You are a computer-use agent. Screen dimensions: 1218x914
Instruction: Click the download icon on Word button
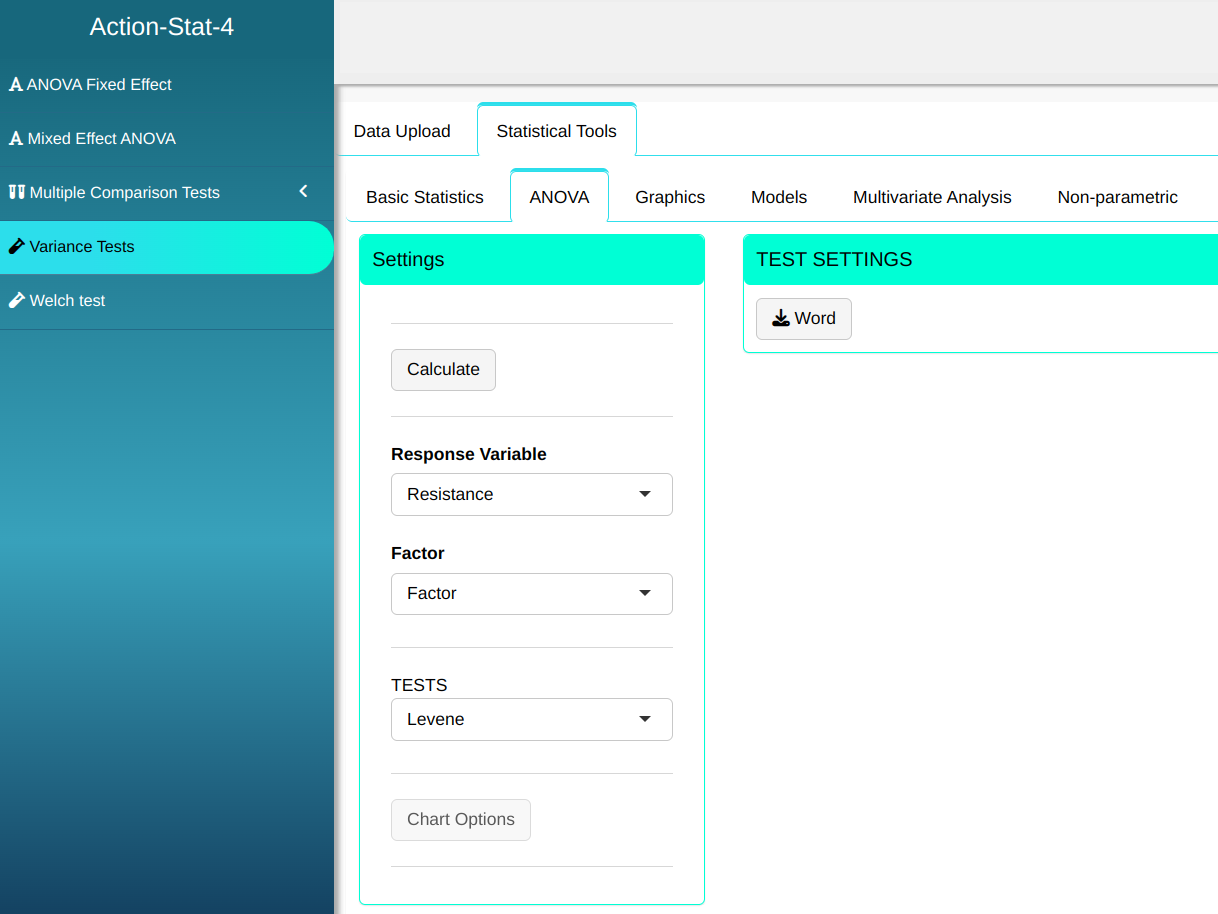(781, 318)
